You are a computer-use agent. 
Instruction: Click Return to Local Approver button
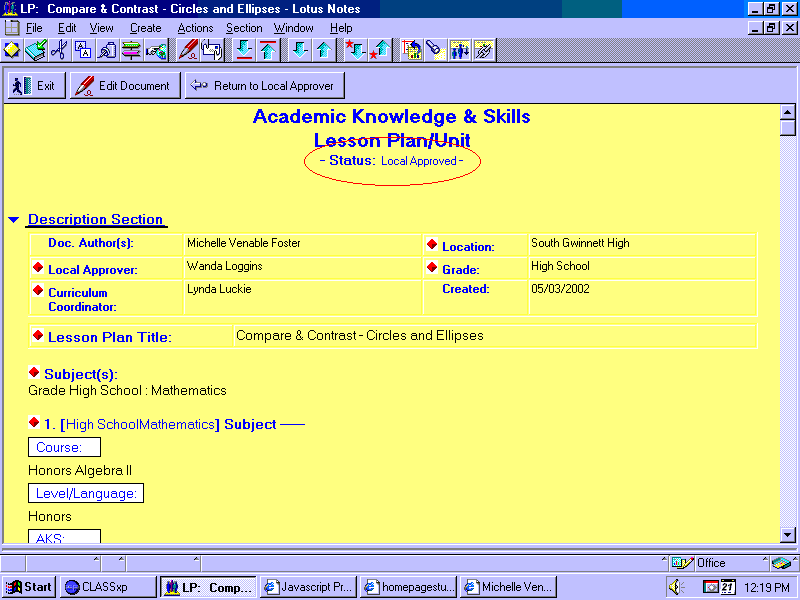tap(264, 85)
